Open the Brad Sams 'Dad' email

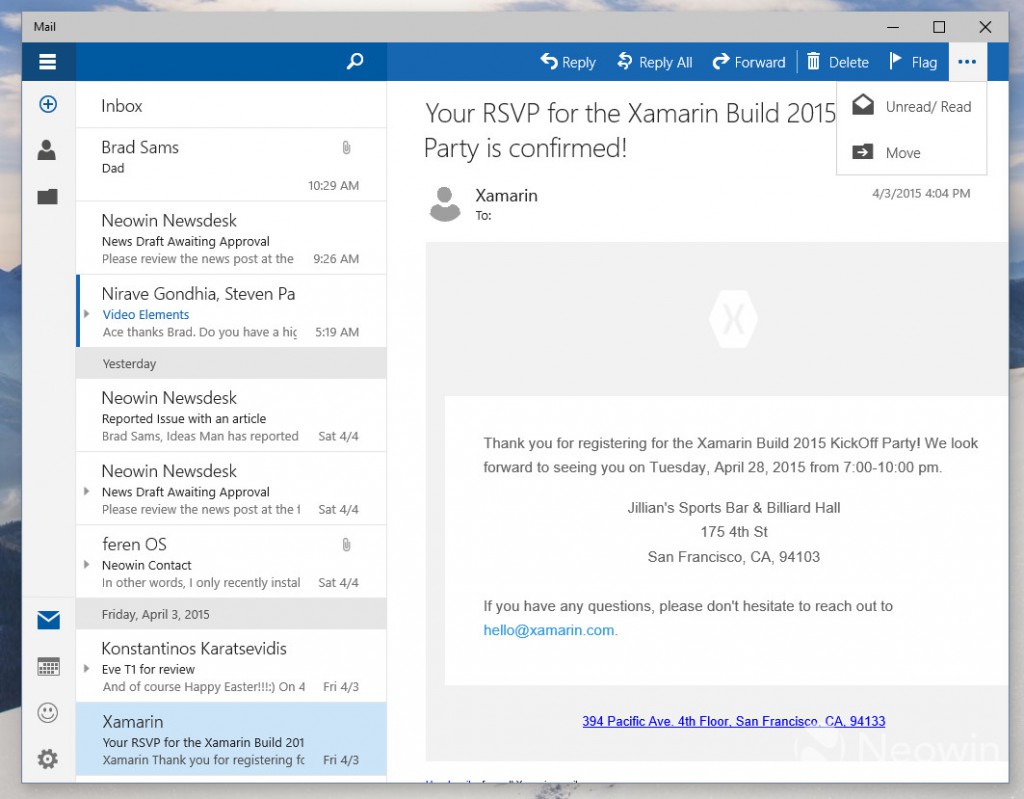click(x=231, y=165)
